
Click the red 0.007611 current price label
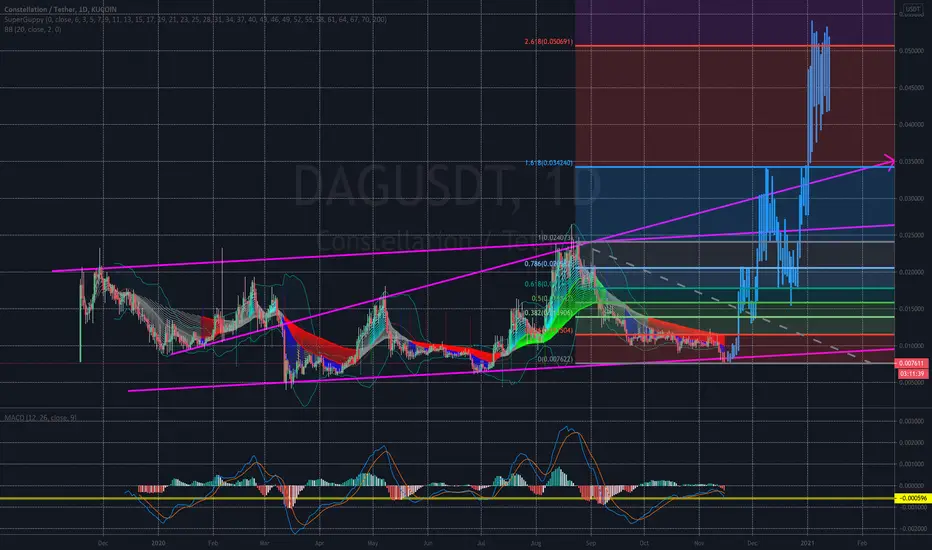pyautogui.click(x=911, y=363)
